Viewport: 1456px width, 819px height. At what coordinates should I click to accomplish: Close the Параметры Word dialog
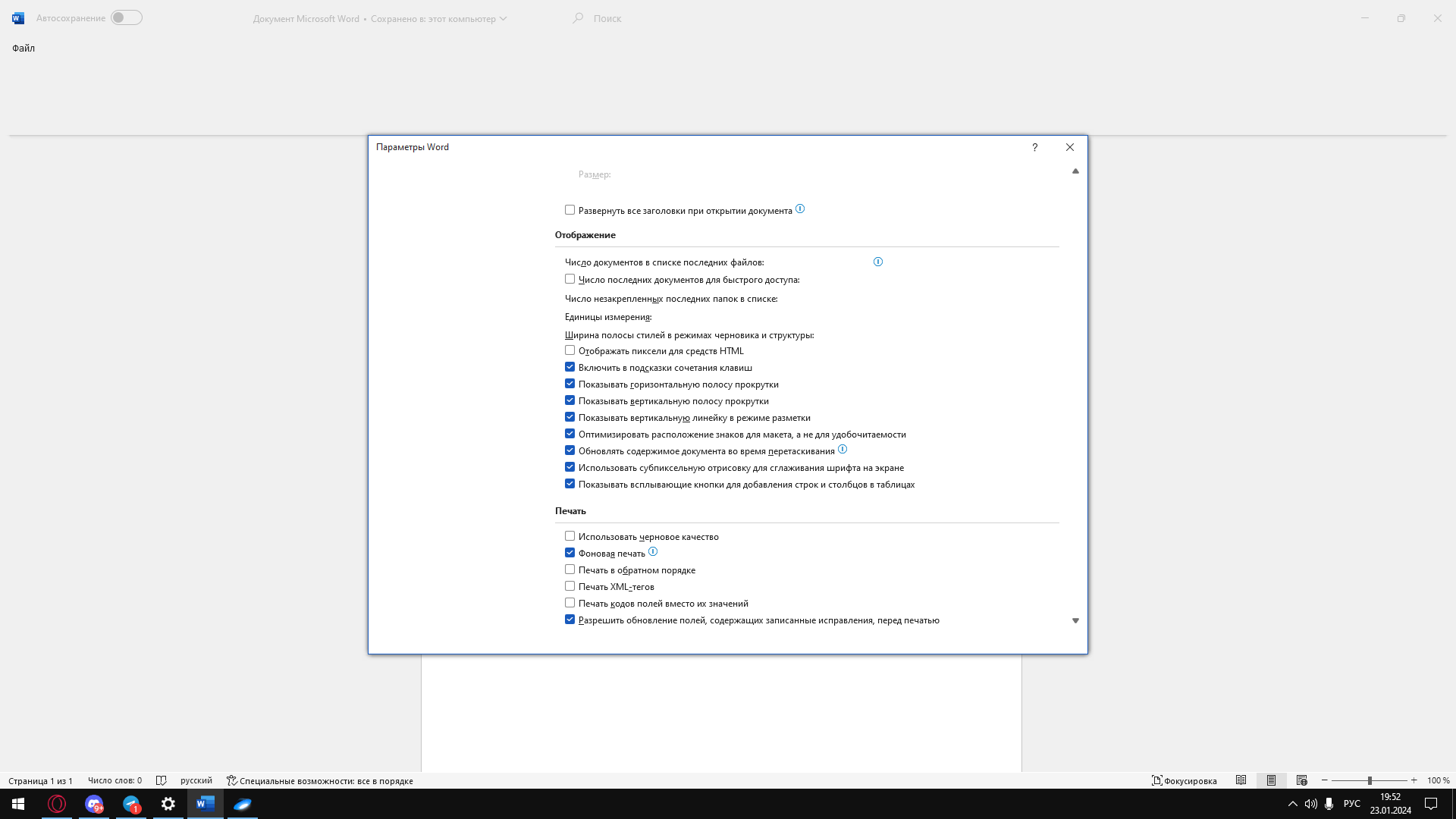click(x=1070, y=147)
